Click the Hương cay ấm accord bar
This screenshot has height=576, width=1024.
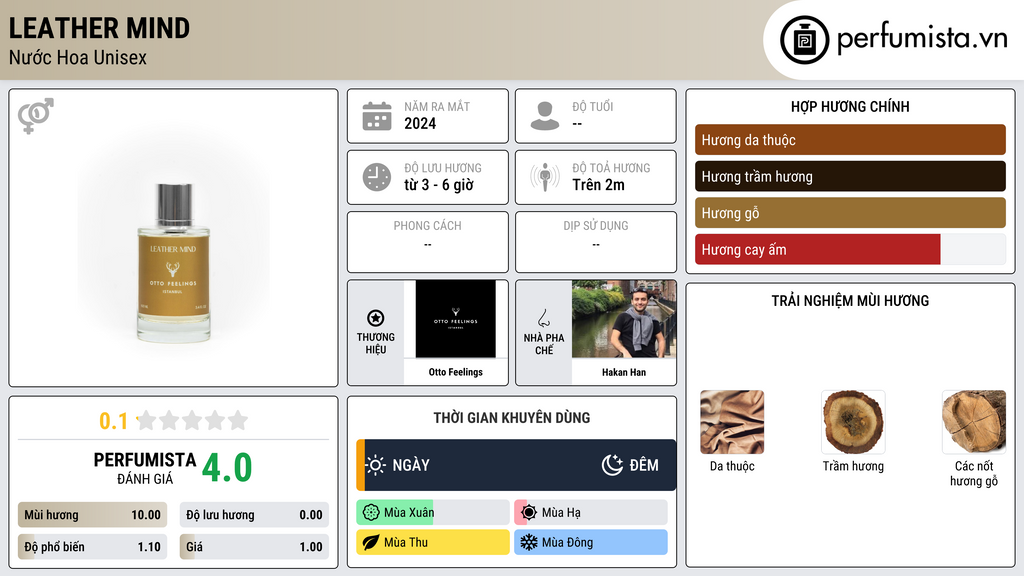[x=850, y=249]
